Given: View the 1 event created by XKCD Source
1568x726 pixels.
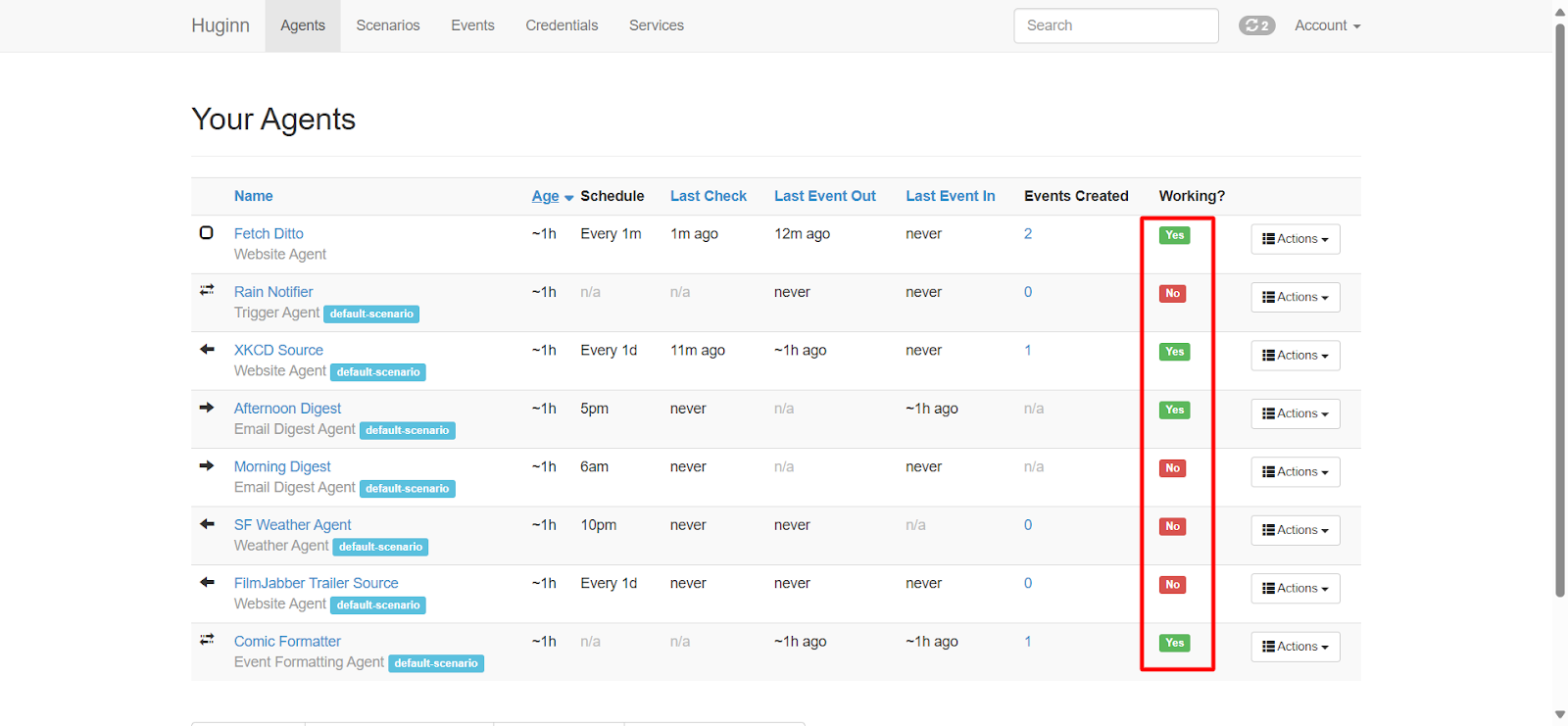Looking at the screenshot, I should (x=1028, y=350).
